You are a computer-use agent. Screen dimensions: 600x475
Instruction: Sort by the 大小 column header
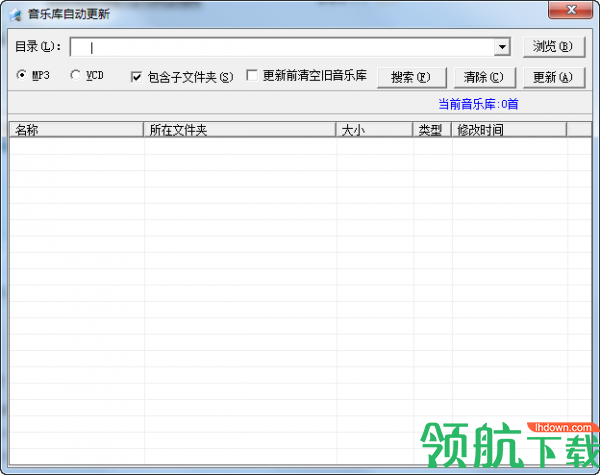coord(375,130)
